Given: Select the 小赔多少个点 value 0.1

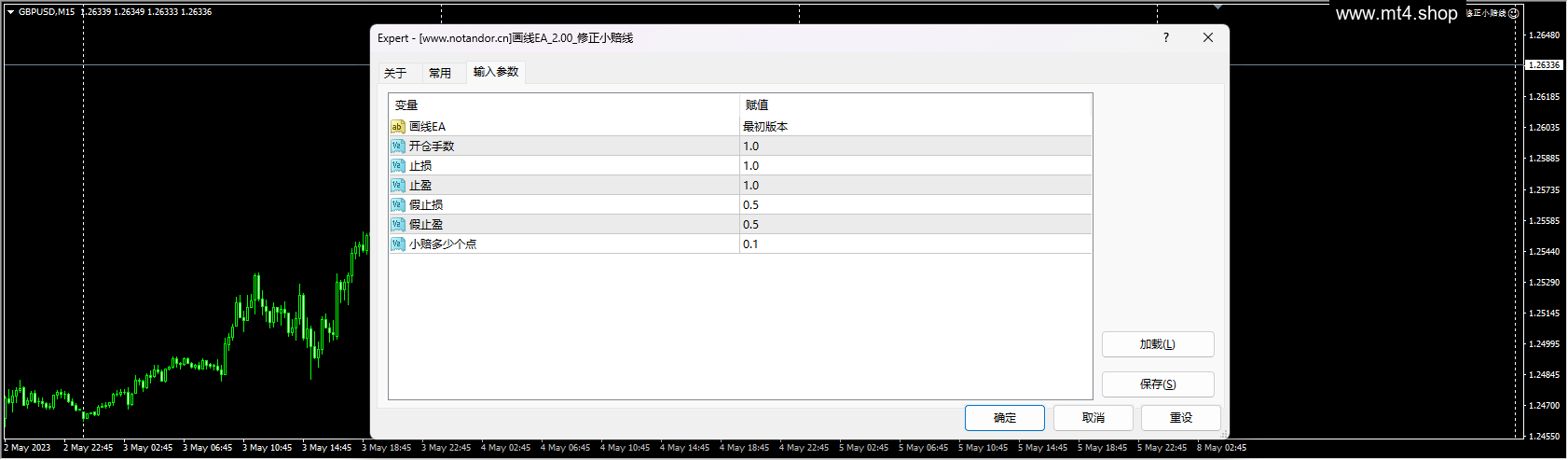Looking at the screenshot, I should 915,244.
